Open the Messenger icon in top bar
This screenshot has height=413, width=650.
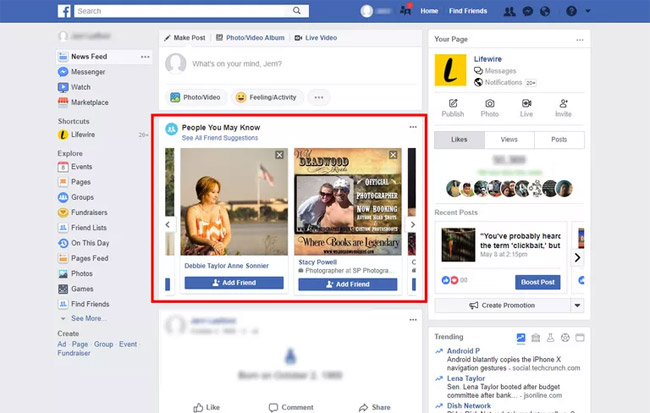click(x=528, y=11)
